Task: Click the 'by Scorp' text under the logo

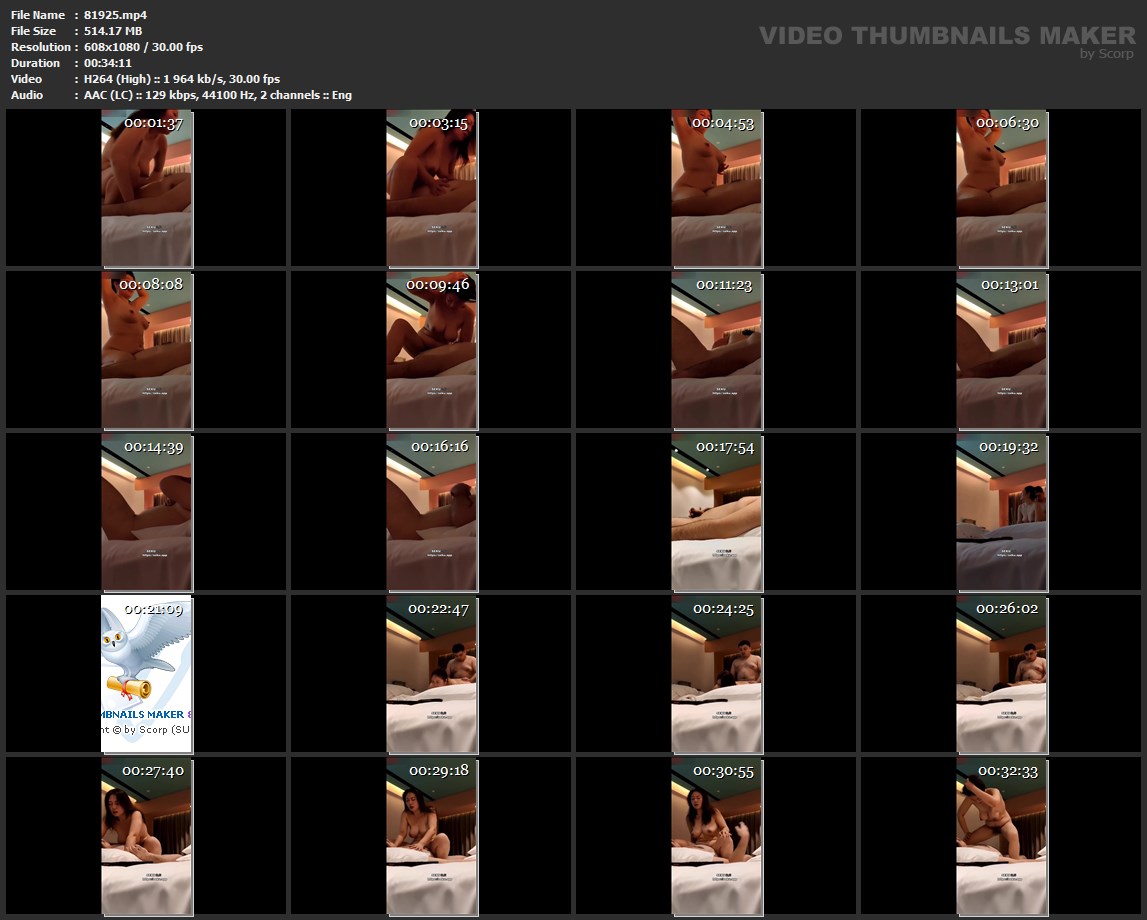Action: pyautogui.click(x=1106, y=54)
